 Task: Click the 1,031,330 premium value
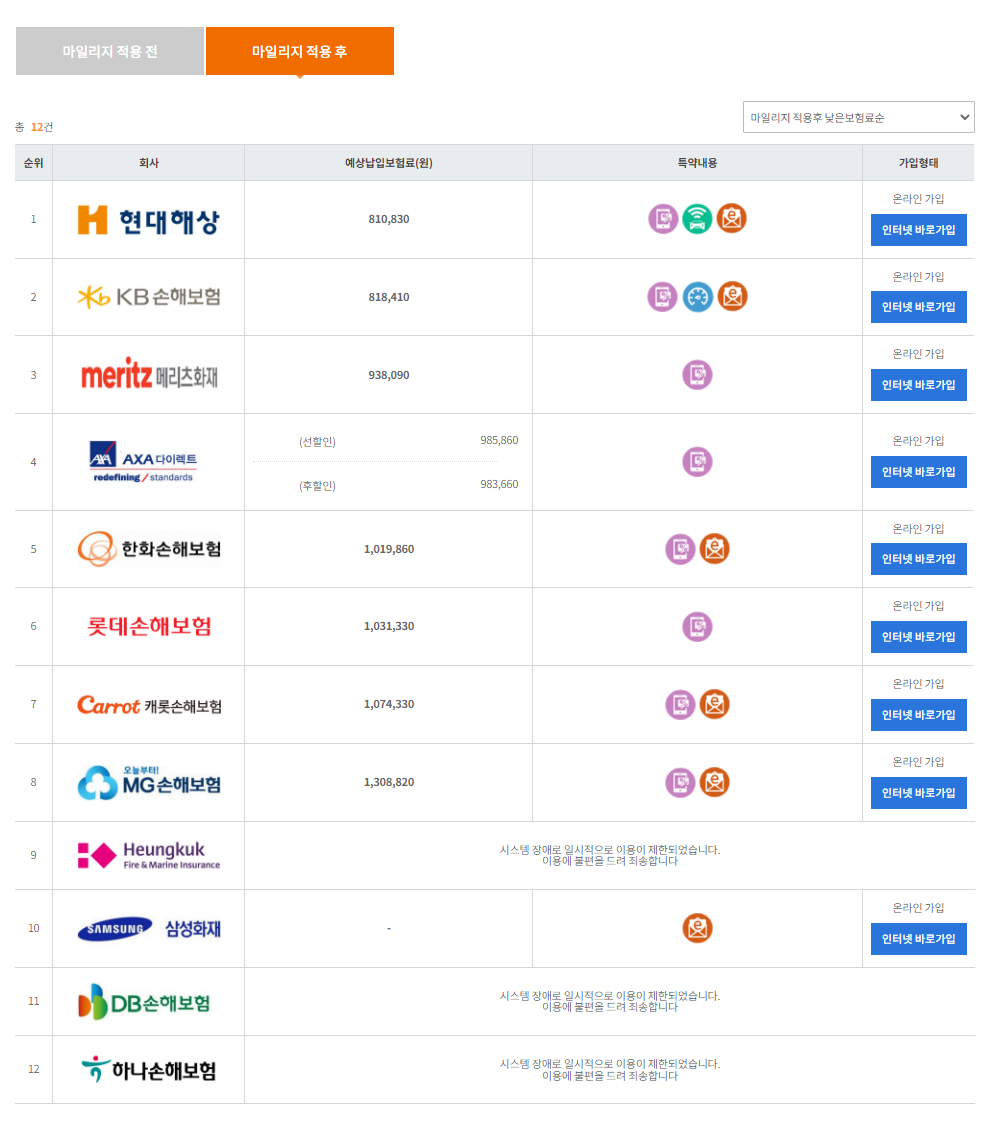click(x=389, y=626)
